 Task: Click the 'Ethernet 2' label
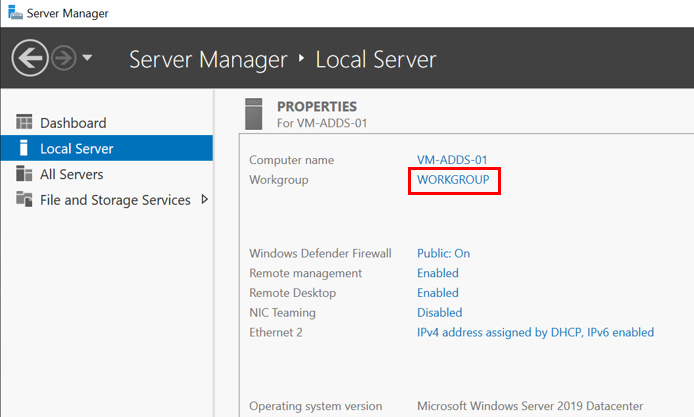(276, 332)
